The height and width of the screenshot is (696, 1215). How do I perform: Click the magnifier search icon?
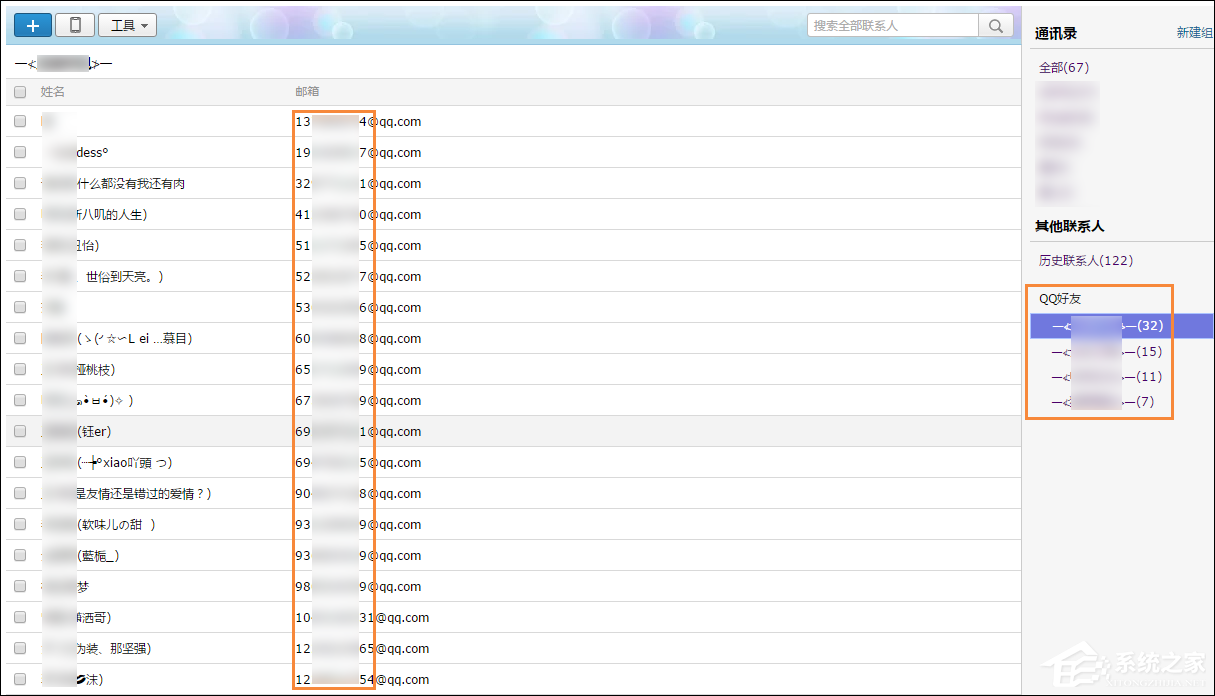[x=996, y=25]
